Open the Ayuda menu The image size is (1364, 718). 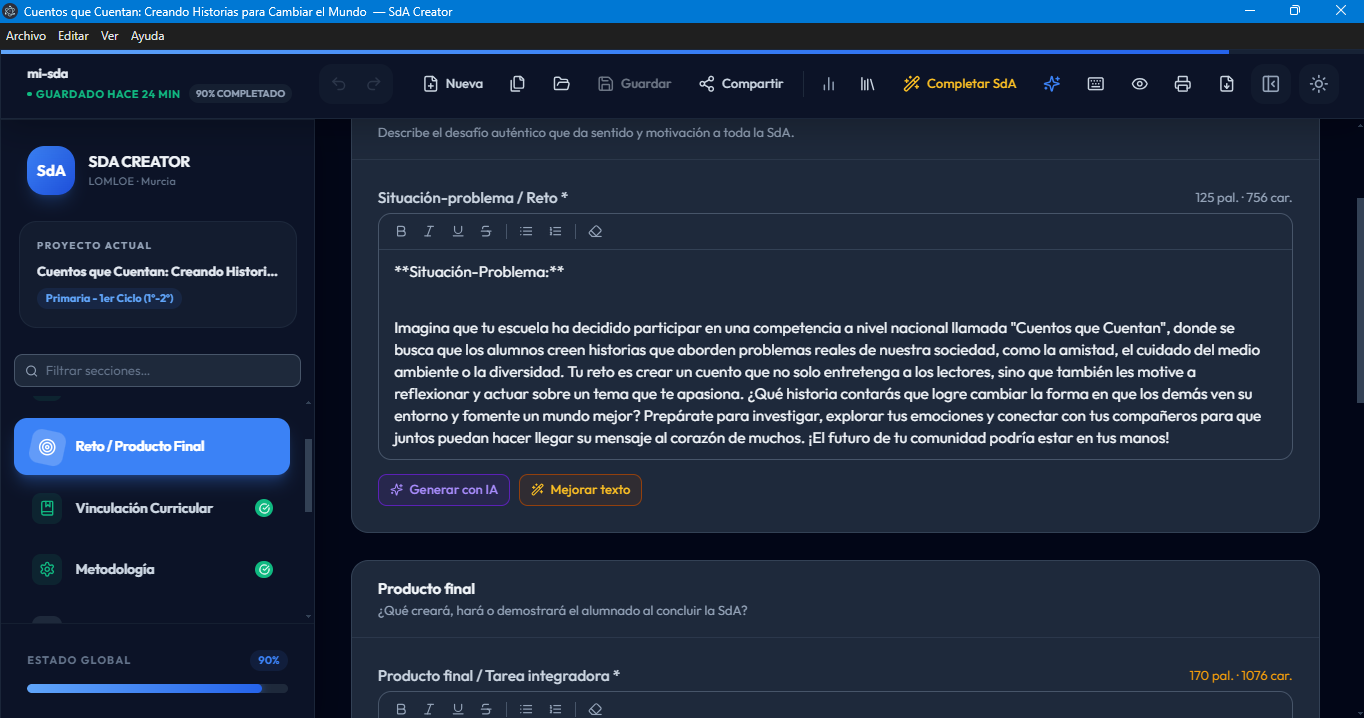[x=148, y=36]
